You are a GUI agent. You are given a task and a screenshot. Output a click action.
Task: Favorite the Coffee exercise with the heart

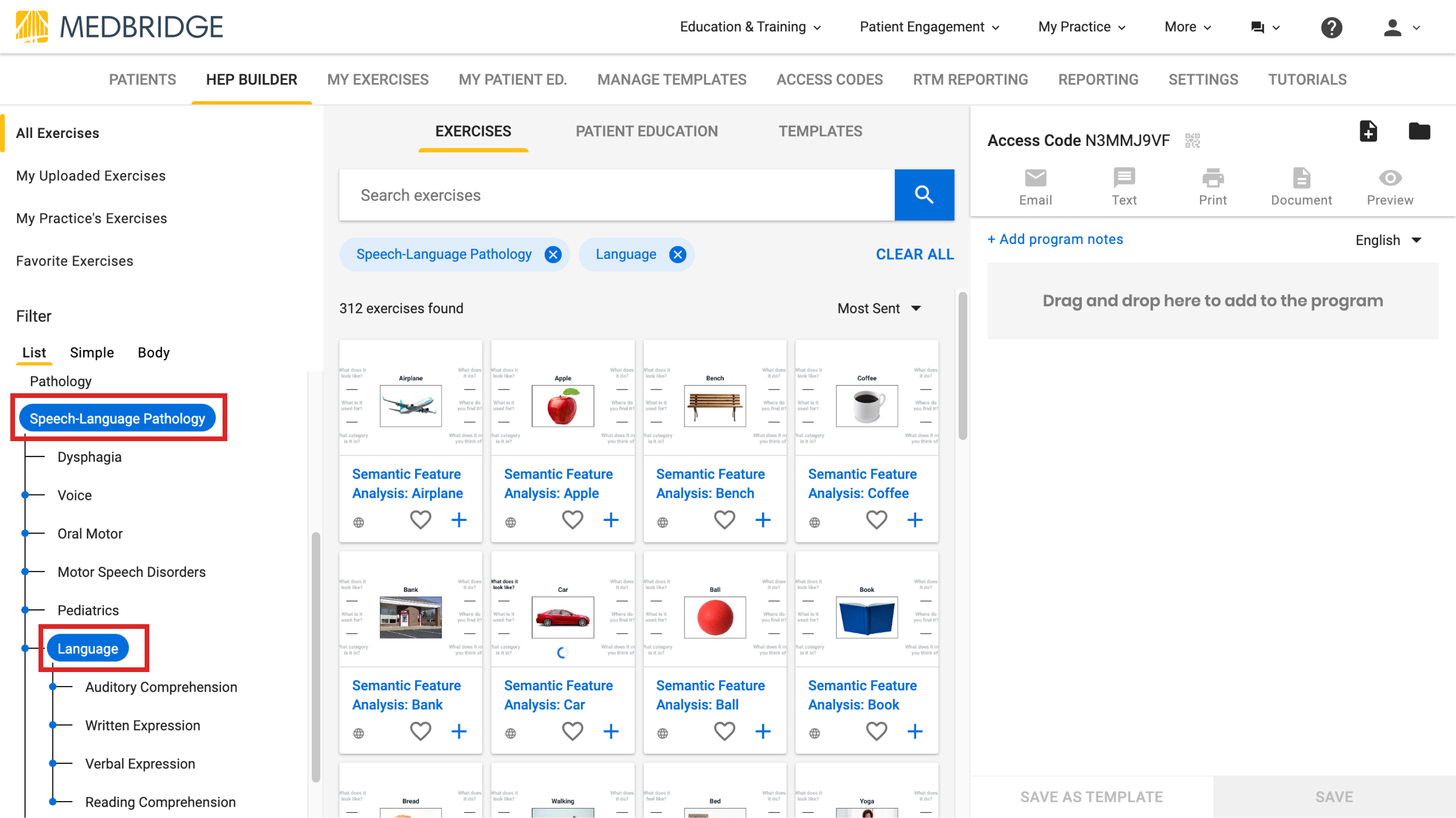point(877,520)
